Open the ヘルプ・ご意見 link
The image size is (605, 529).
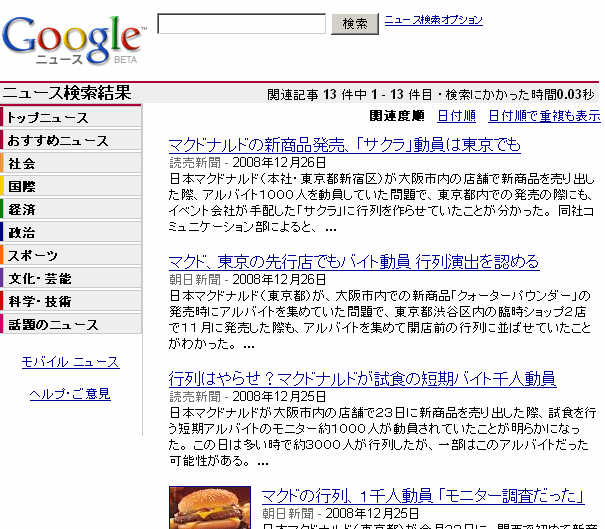(x=70, y=394)
